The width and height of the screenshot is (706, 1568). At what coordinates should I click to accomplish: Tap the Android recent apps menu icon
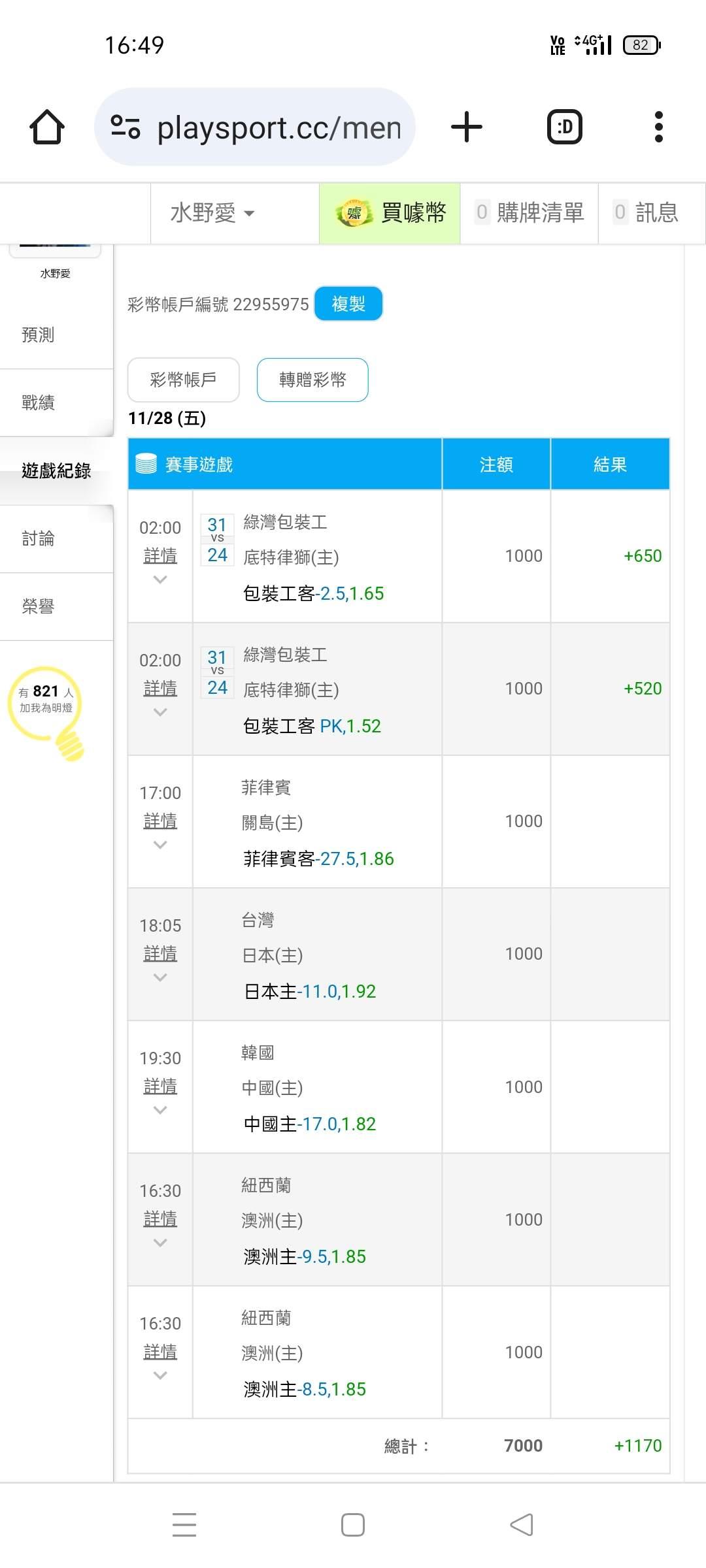coord(184,1524)
